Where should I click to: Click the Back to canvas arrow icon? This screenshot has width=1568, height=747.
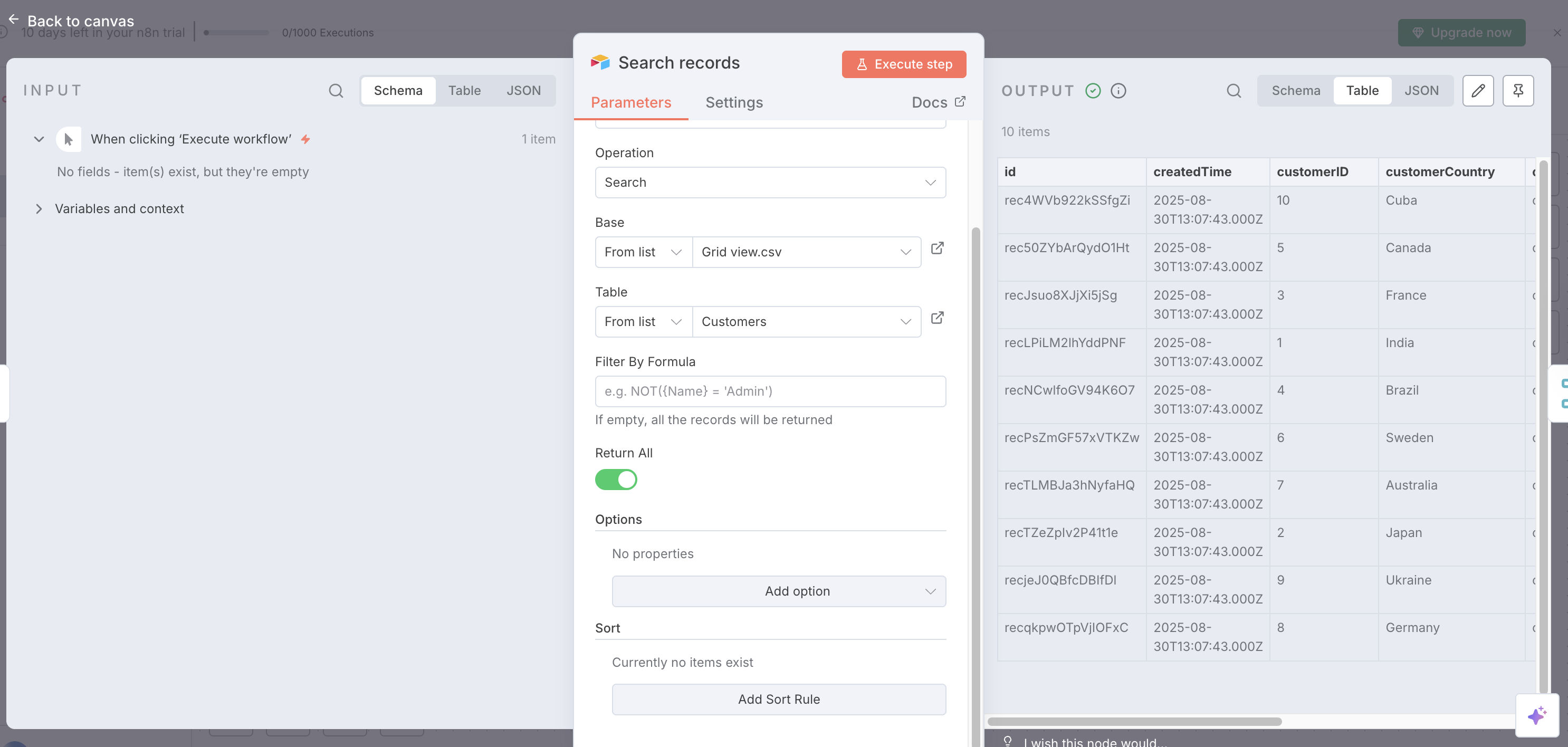(13, 20)
